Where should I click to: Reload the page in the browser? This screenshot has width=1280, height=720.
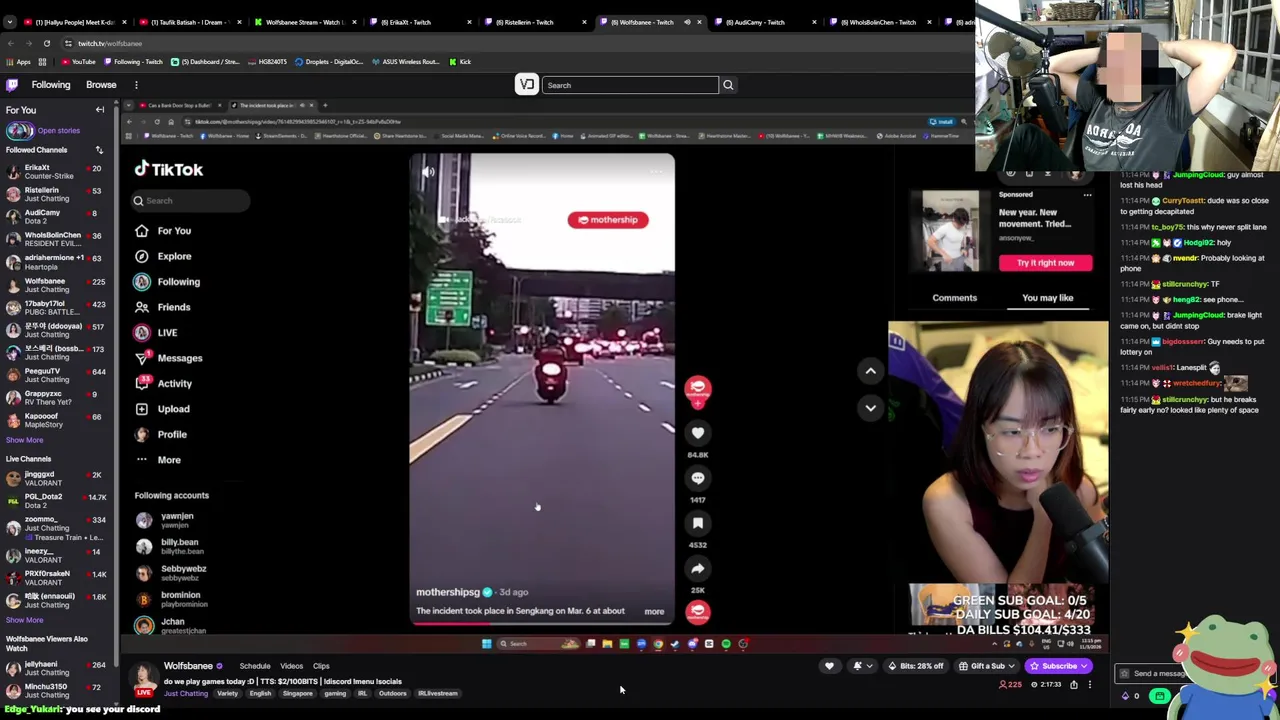pyautogui.click(x=46, y=43)
